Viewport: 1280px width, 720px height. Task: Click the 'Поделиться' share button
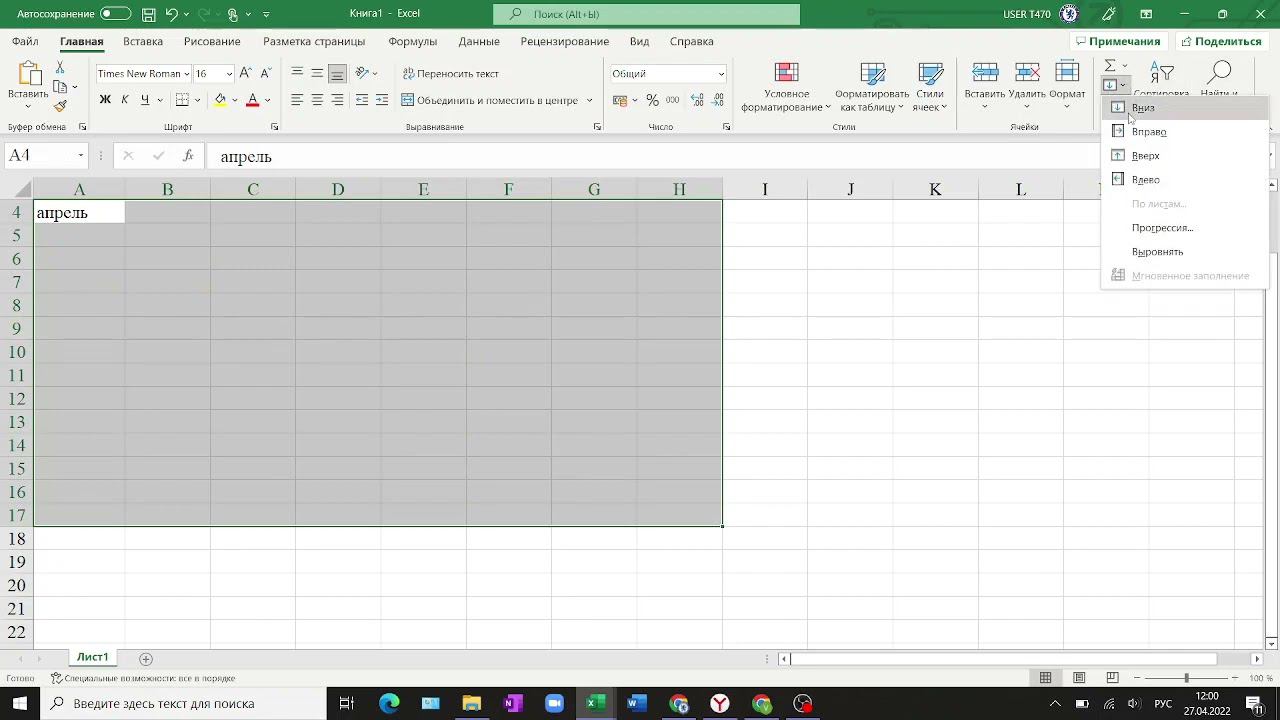click(x=1220, y=41)
